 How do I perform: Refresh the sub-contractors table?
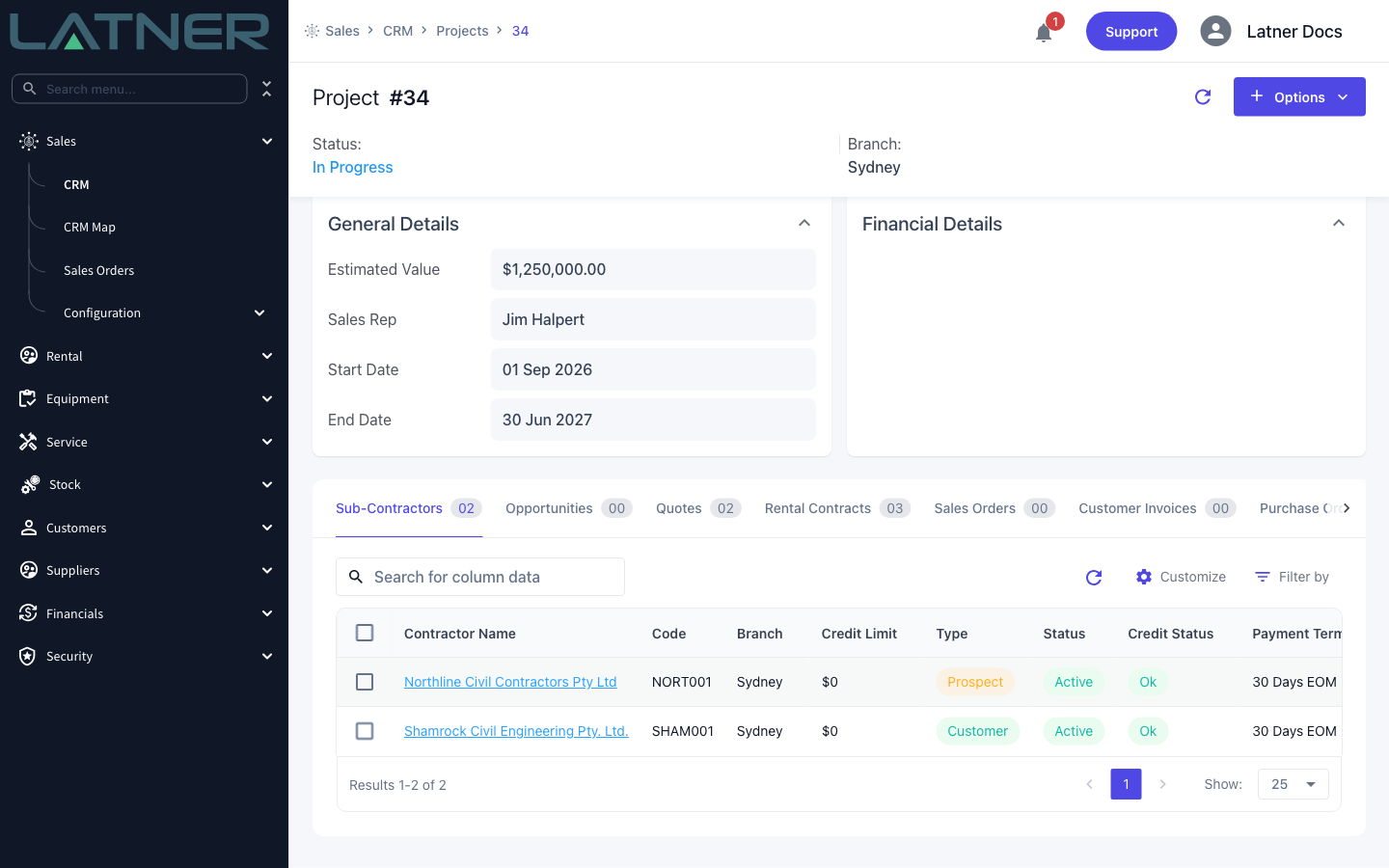tap(1094, 577)
